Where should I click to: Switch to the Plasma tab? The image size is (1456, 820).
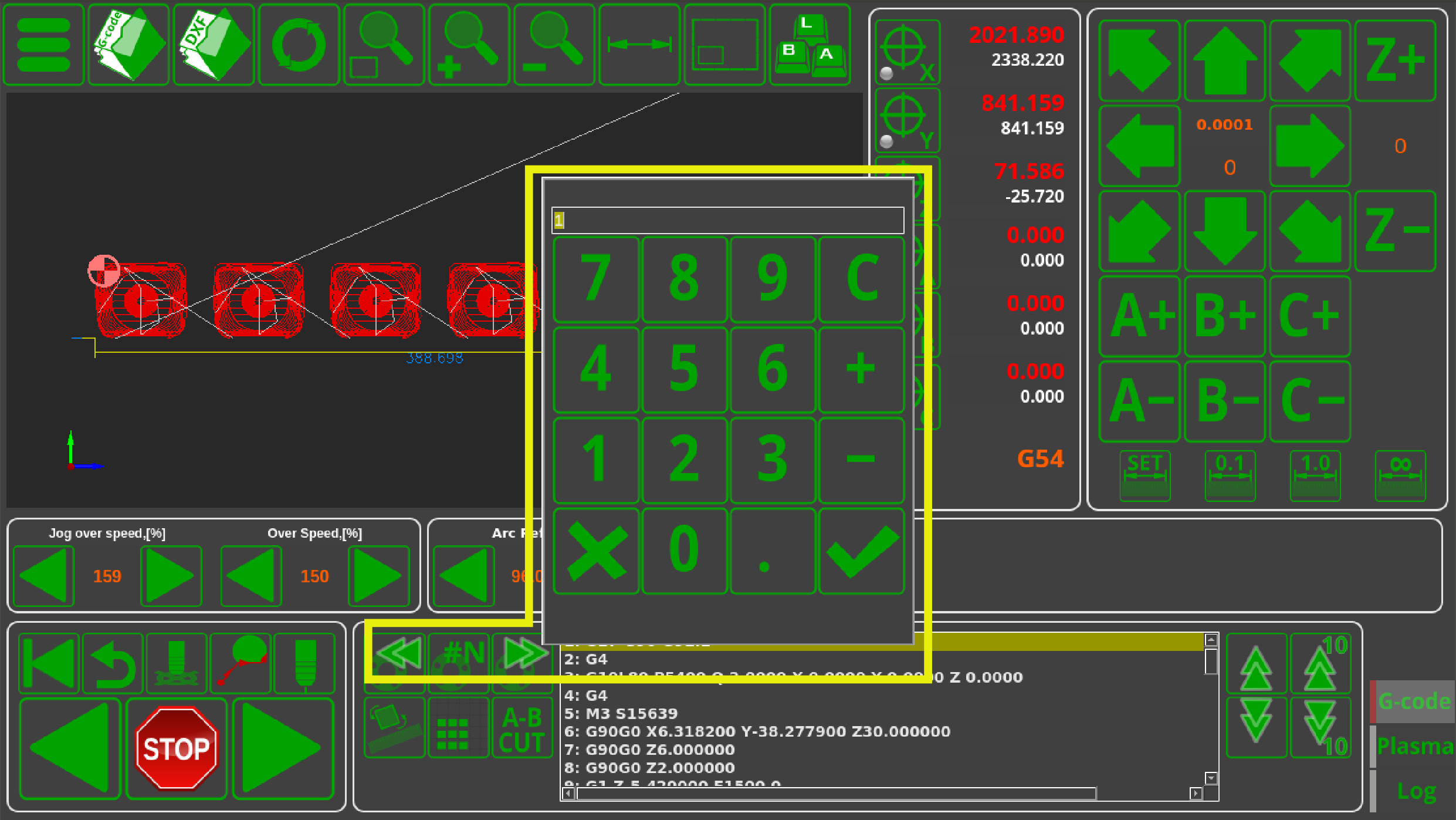click(x=1414, y=746)
